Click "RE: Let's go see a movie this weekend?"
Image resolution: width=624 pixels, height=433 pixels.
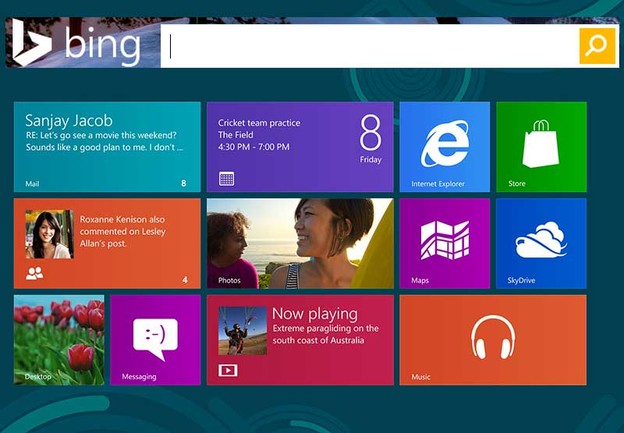click(101, 135)
